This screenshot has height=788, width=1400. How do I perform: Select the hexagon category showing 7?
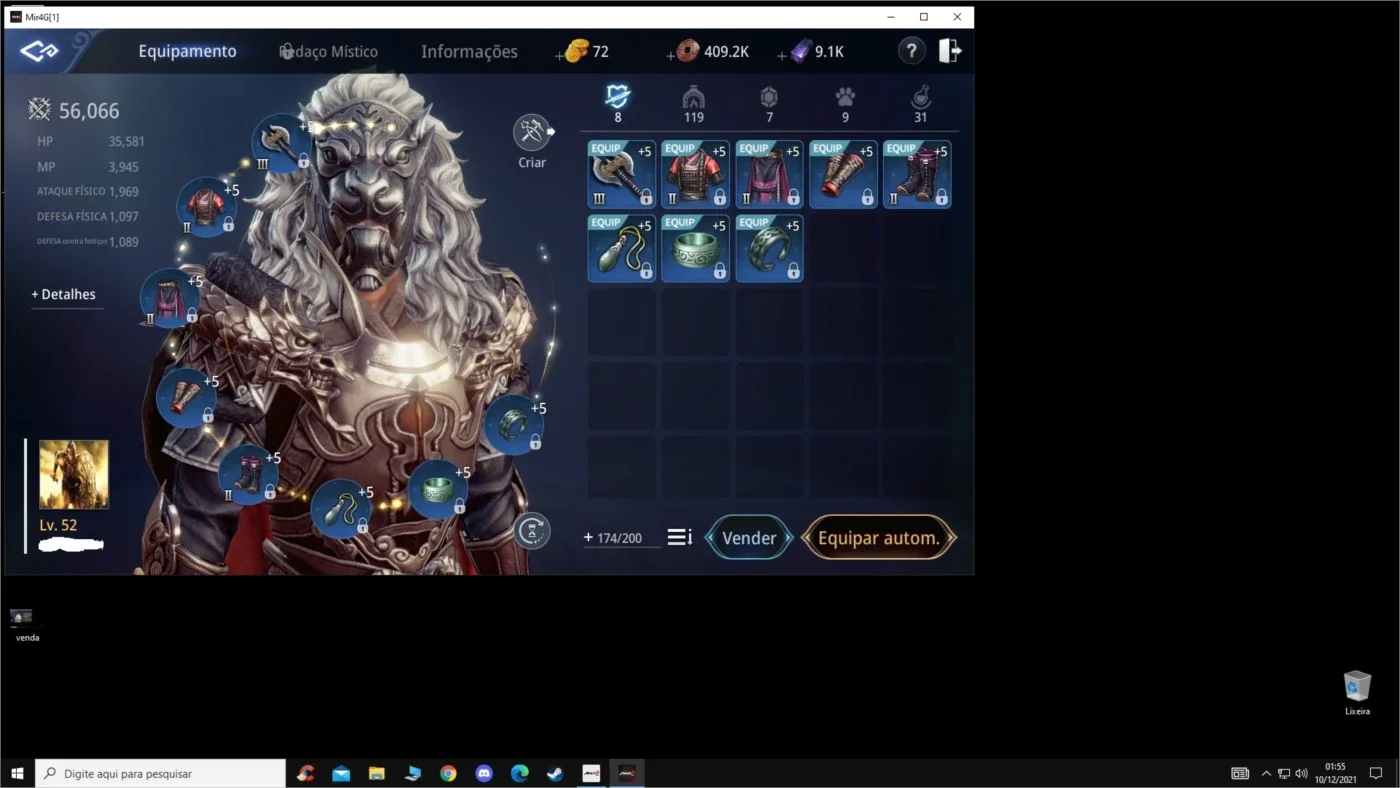coord(769,104)
